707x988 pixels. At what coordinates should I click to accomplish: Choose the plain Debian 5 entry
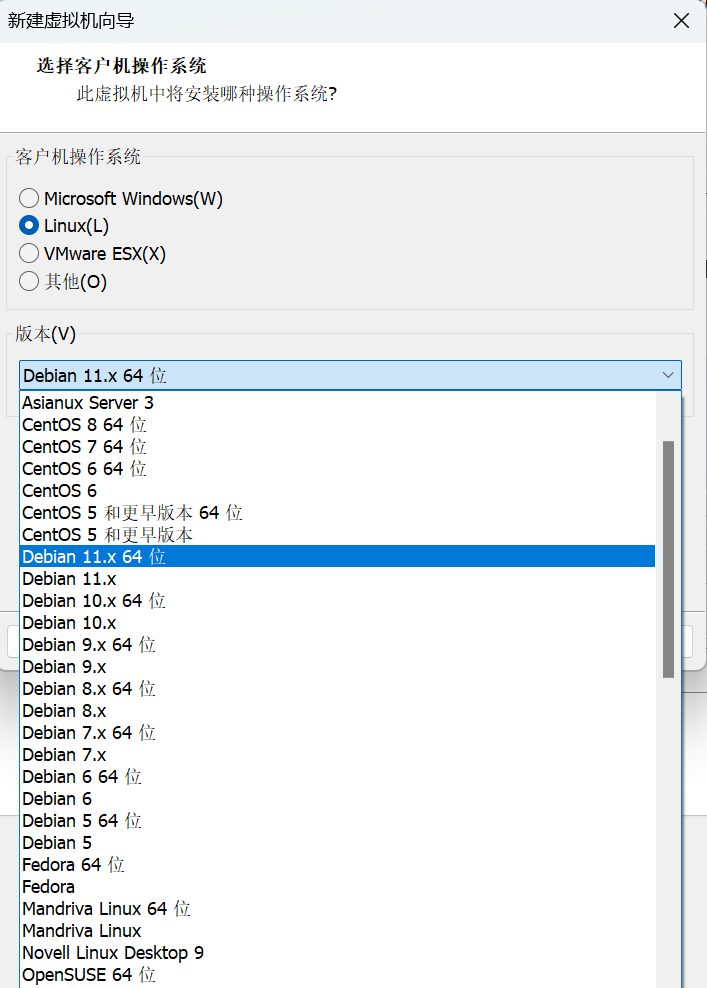tap(338, 842)
